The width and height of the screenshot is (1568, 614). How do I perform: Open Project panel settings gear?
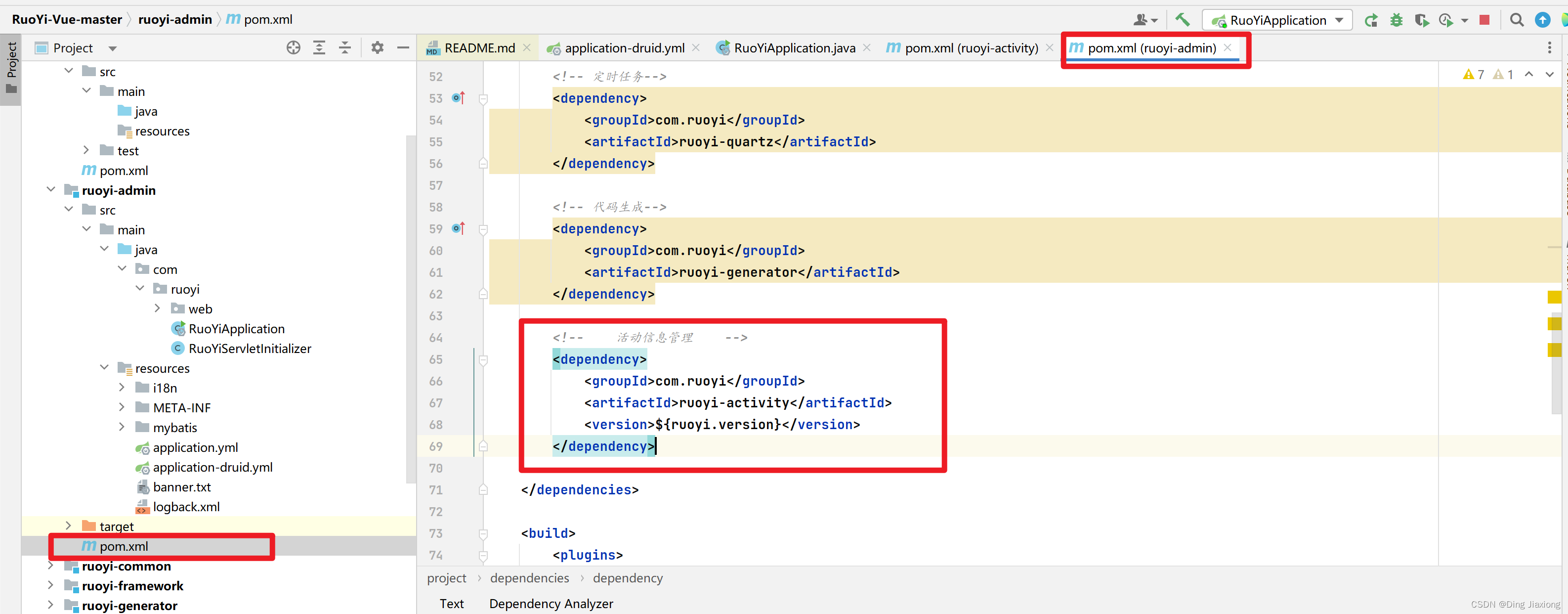tap(378, 47)
